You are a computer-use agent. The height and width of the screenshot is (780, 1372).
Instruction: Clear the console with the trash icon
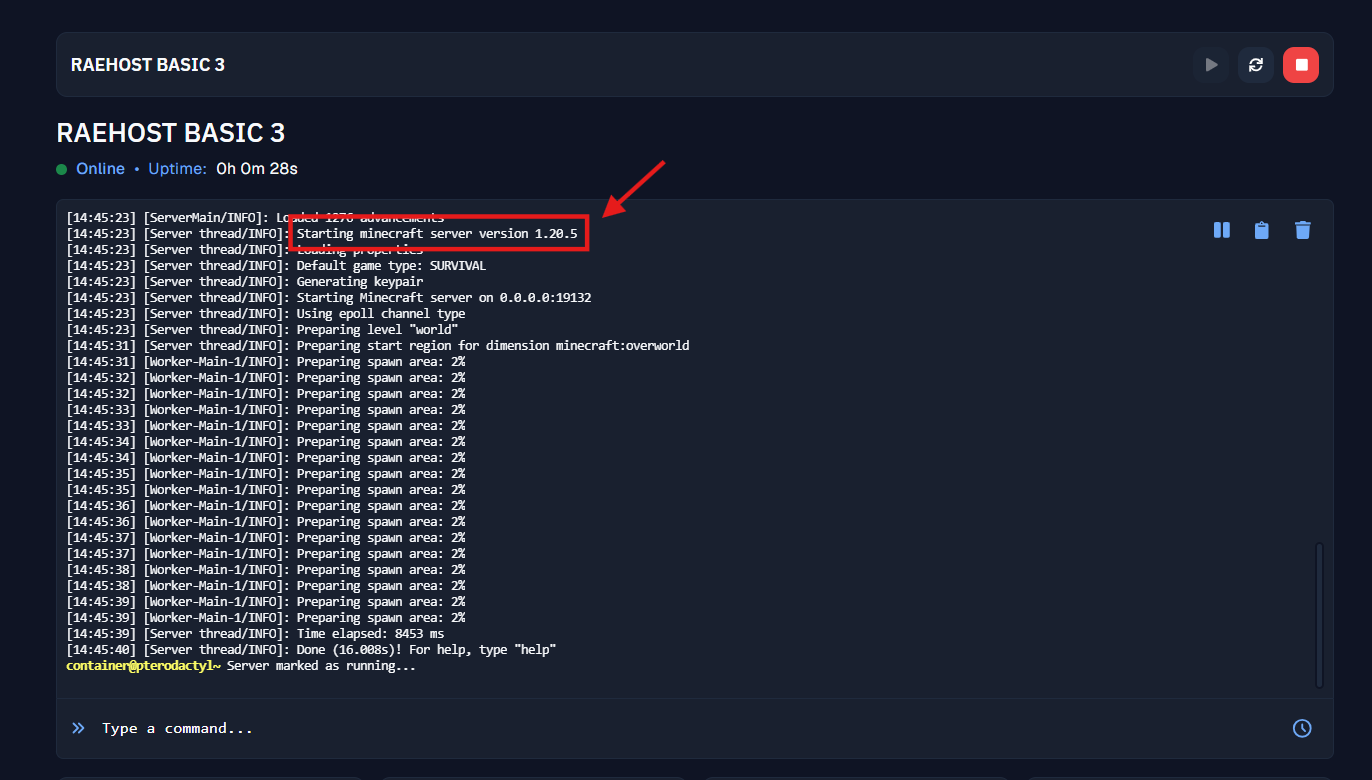pyautogui.click(x=1302, y=230)
